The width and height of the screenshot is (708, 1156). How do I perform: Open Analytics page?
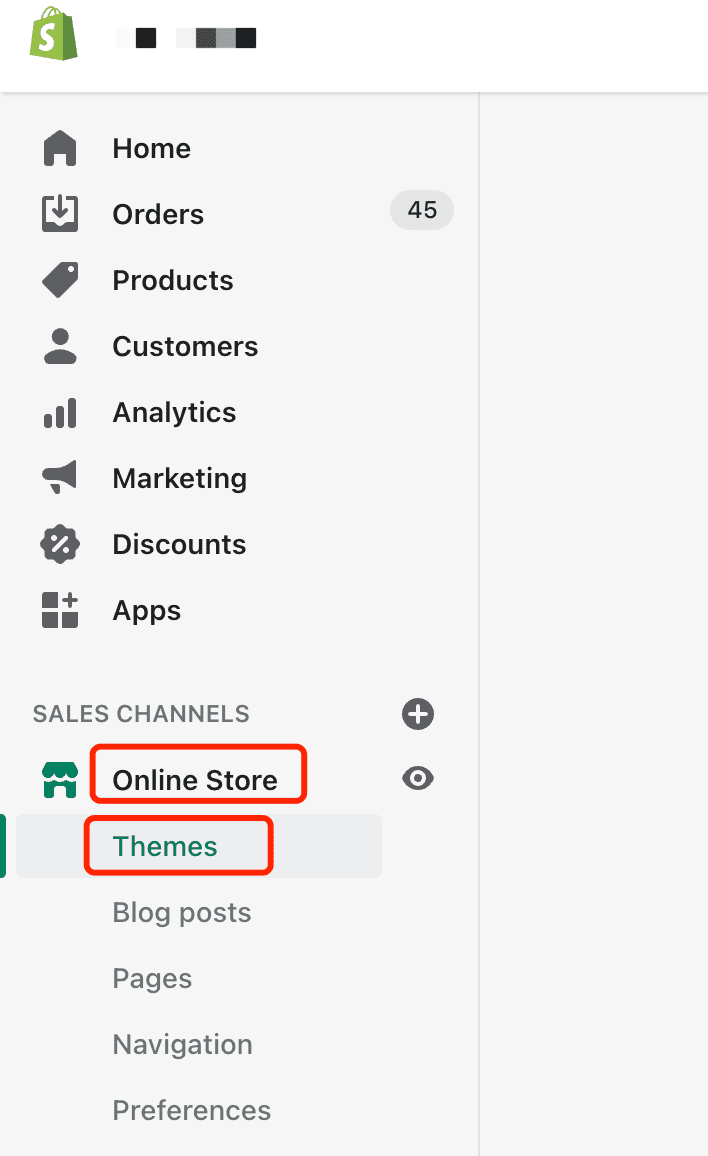(x=174, y=413)
